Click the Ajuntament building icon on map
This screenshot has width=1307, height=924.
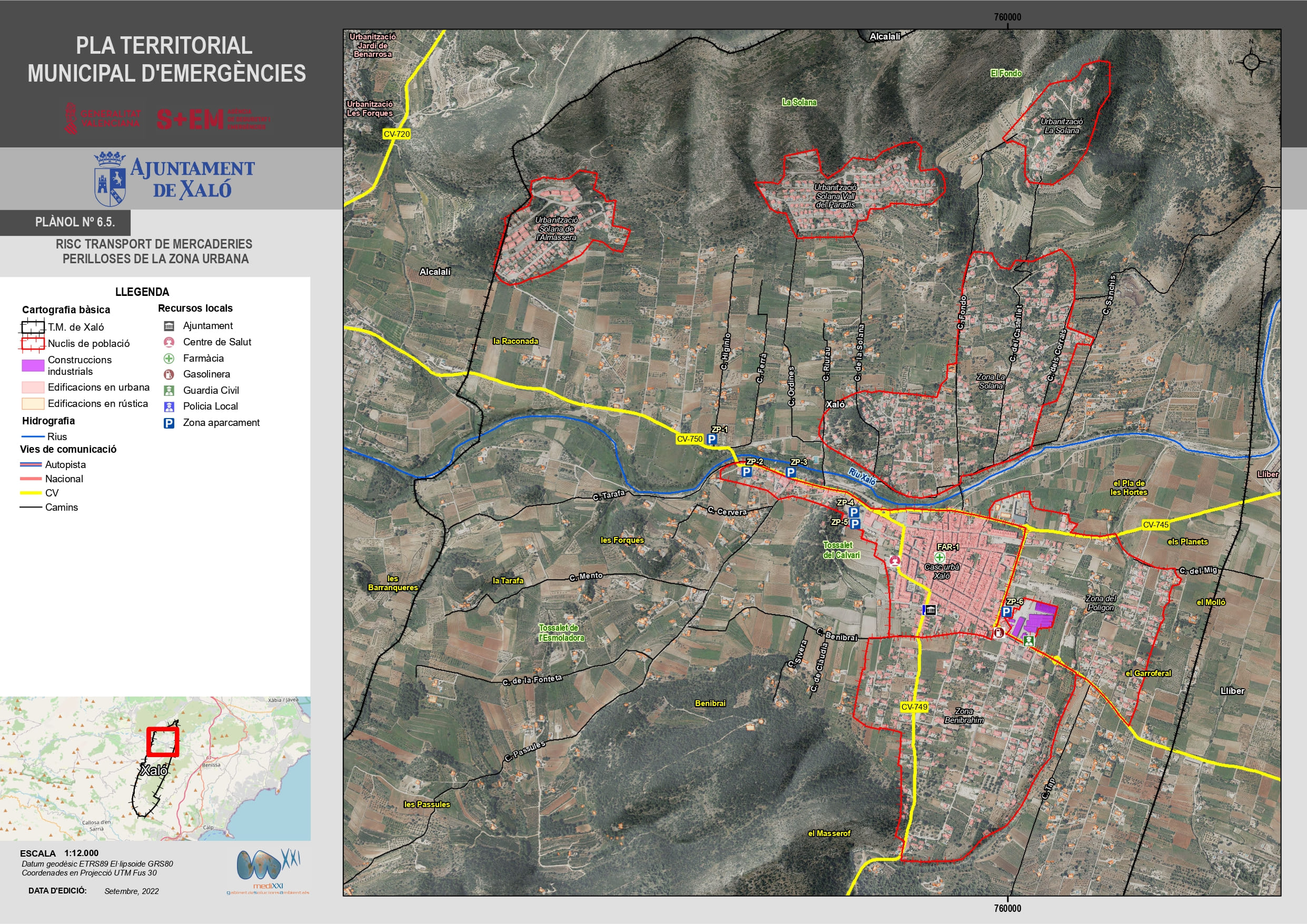(930, 610)
